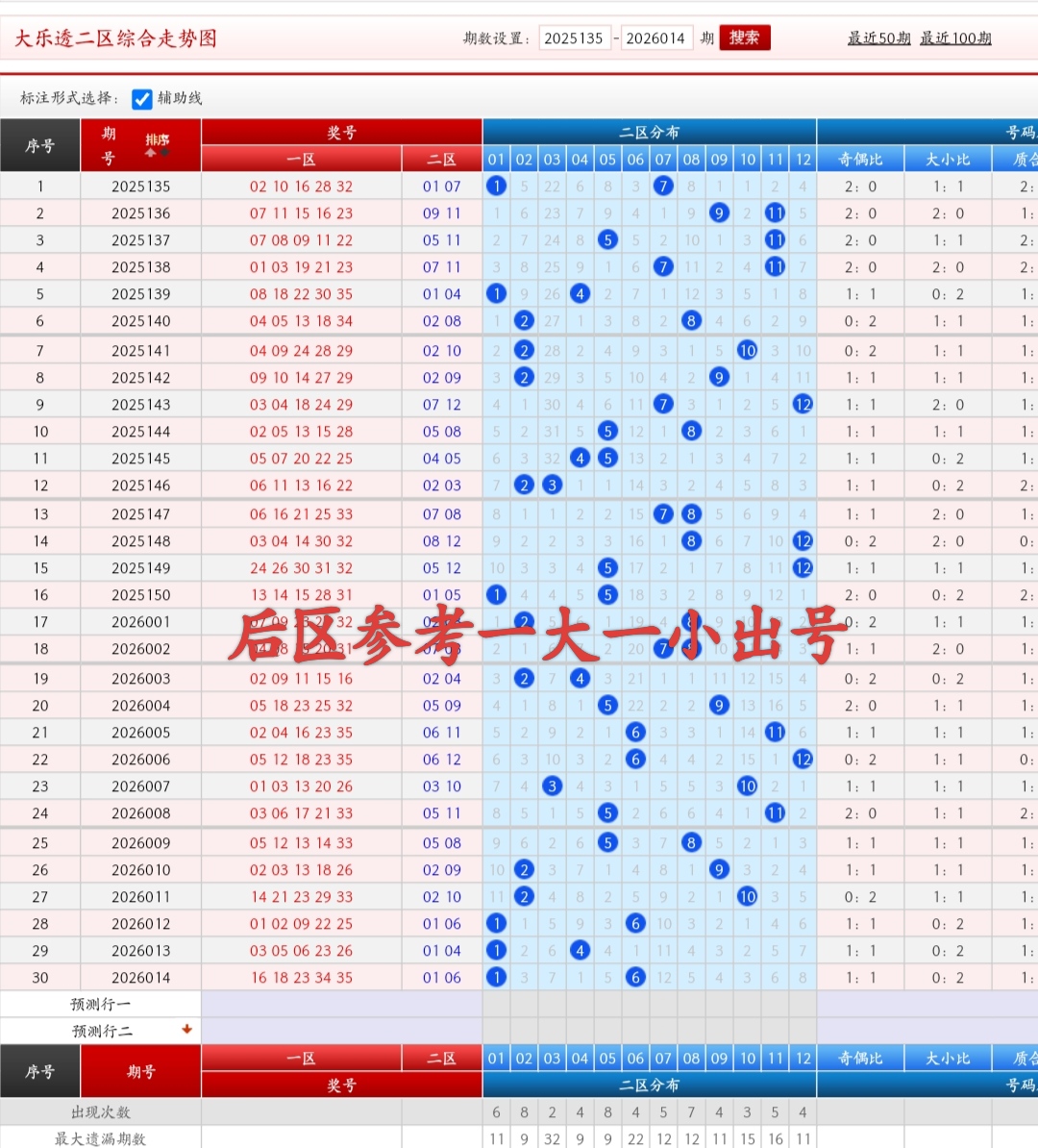1038x1148 pixels.
Task: Click highlighted ball 12 for period 2025148
Action: 803,540
